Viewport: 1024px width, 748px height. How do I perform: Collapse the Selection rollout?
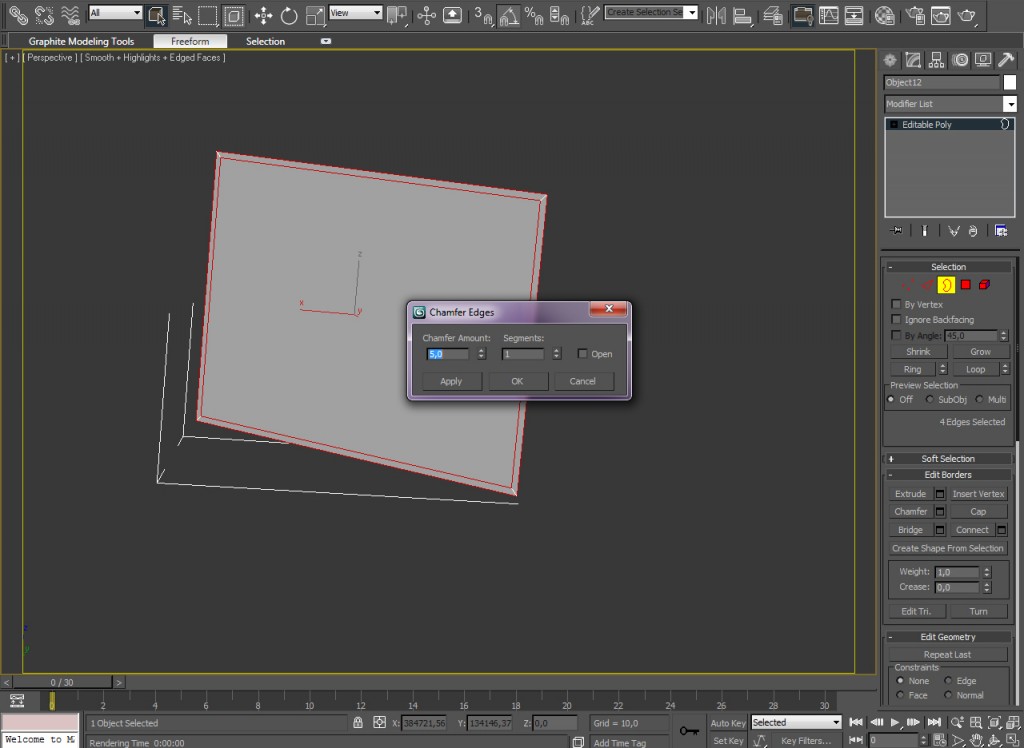[x=948, y=267]
